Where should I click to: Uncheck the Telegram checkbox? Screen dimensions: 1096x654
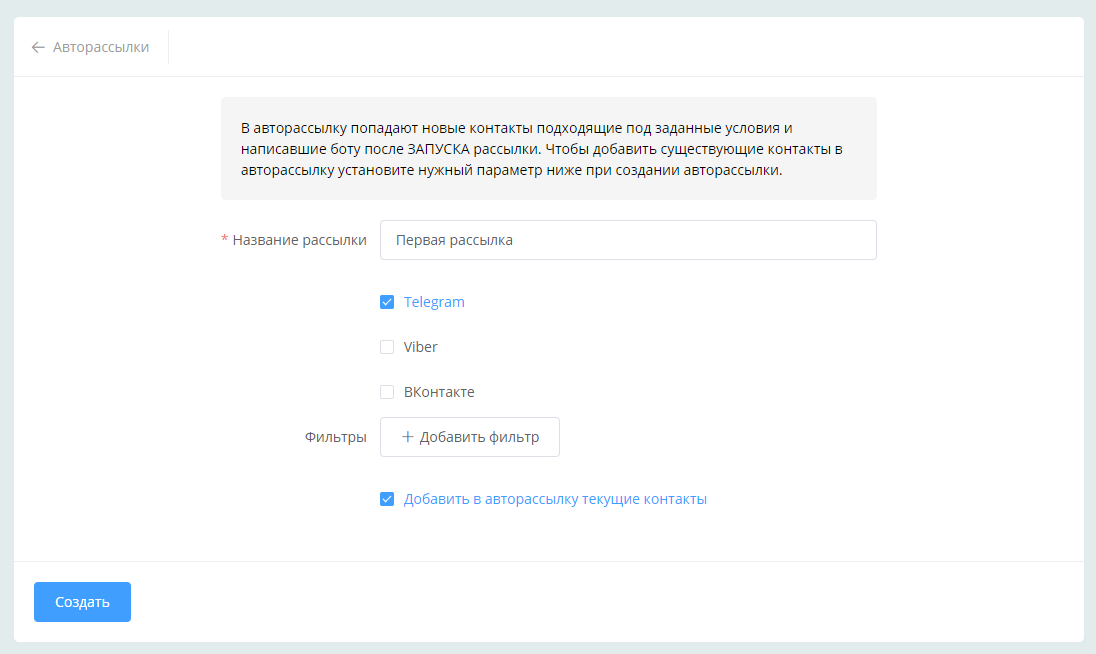pyautogui.click(x=387, y=302)
